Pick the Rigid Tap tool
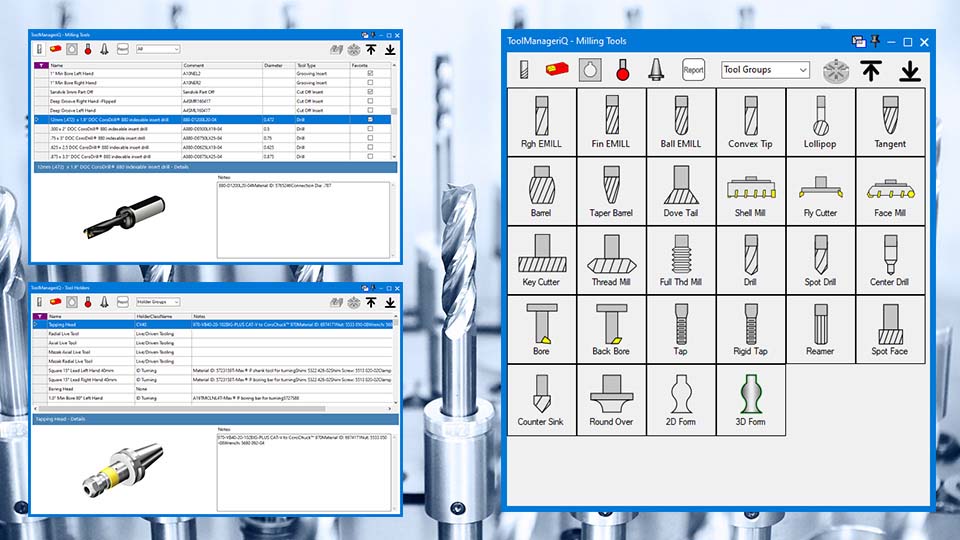 [751, 330]
